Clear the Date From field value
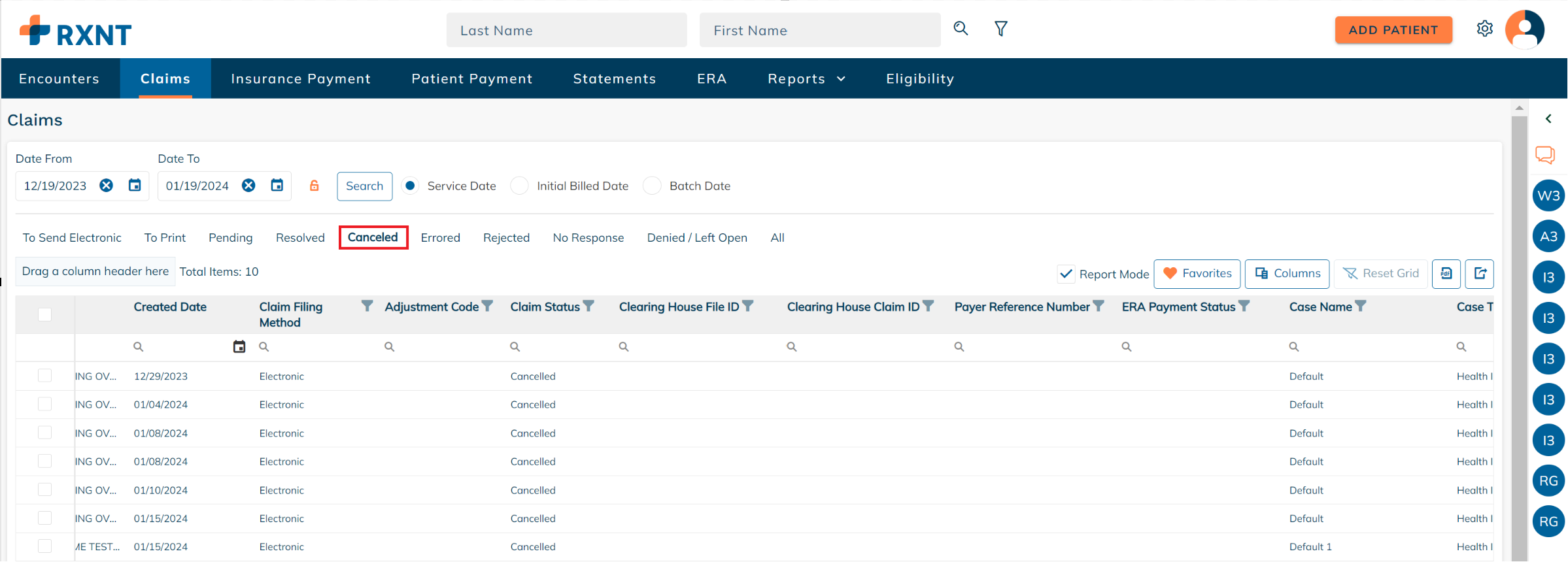The width and height of the screenshot is (1568, 562). [x=106, y=186]
